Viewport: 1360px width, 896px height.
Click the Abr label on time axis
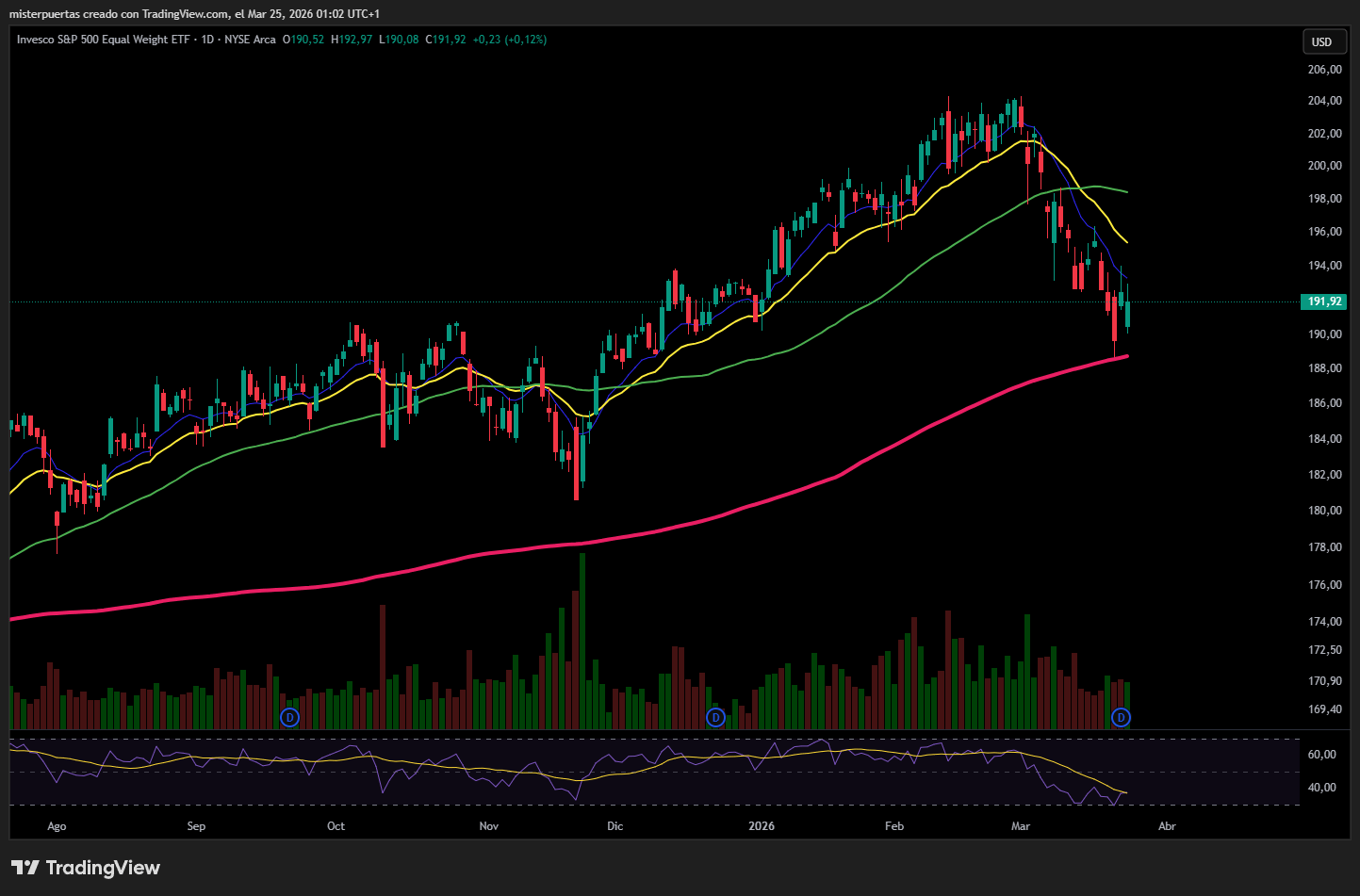1167,826
